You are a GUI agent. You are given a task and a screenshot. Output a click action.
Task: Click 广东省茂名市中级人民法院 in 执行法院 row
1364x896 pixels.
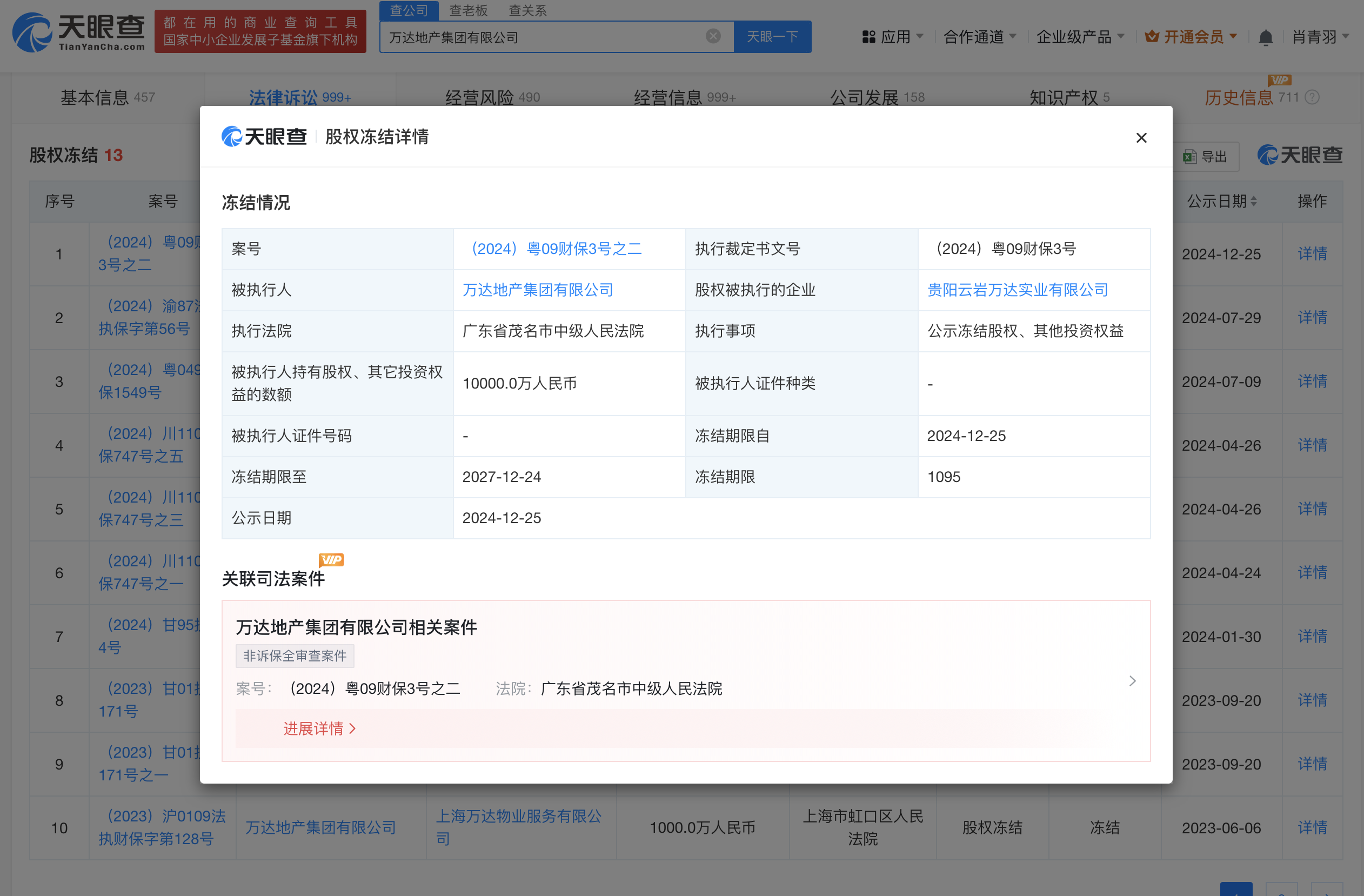pos(553,331)
